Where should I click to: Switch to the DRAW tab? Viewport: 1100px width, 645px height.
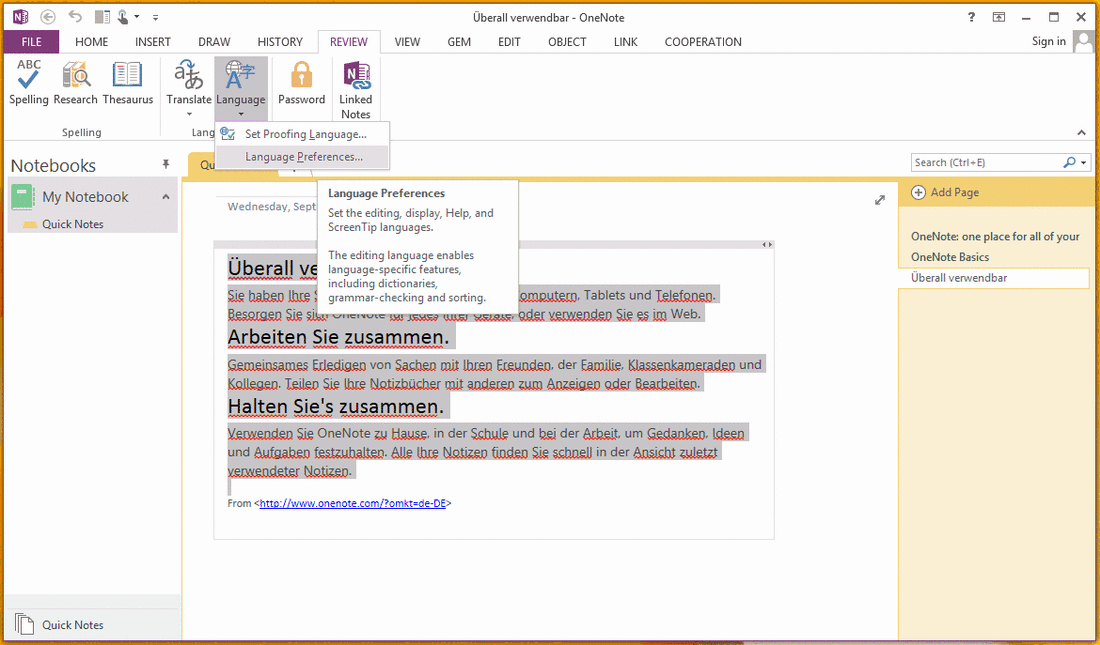click(x=215, y=42)
